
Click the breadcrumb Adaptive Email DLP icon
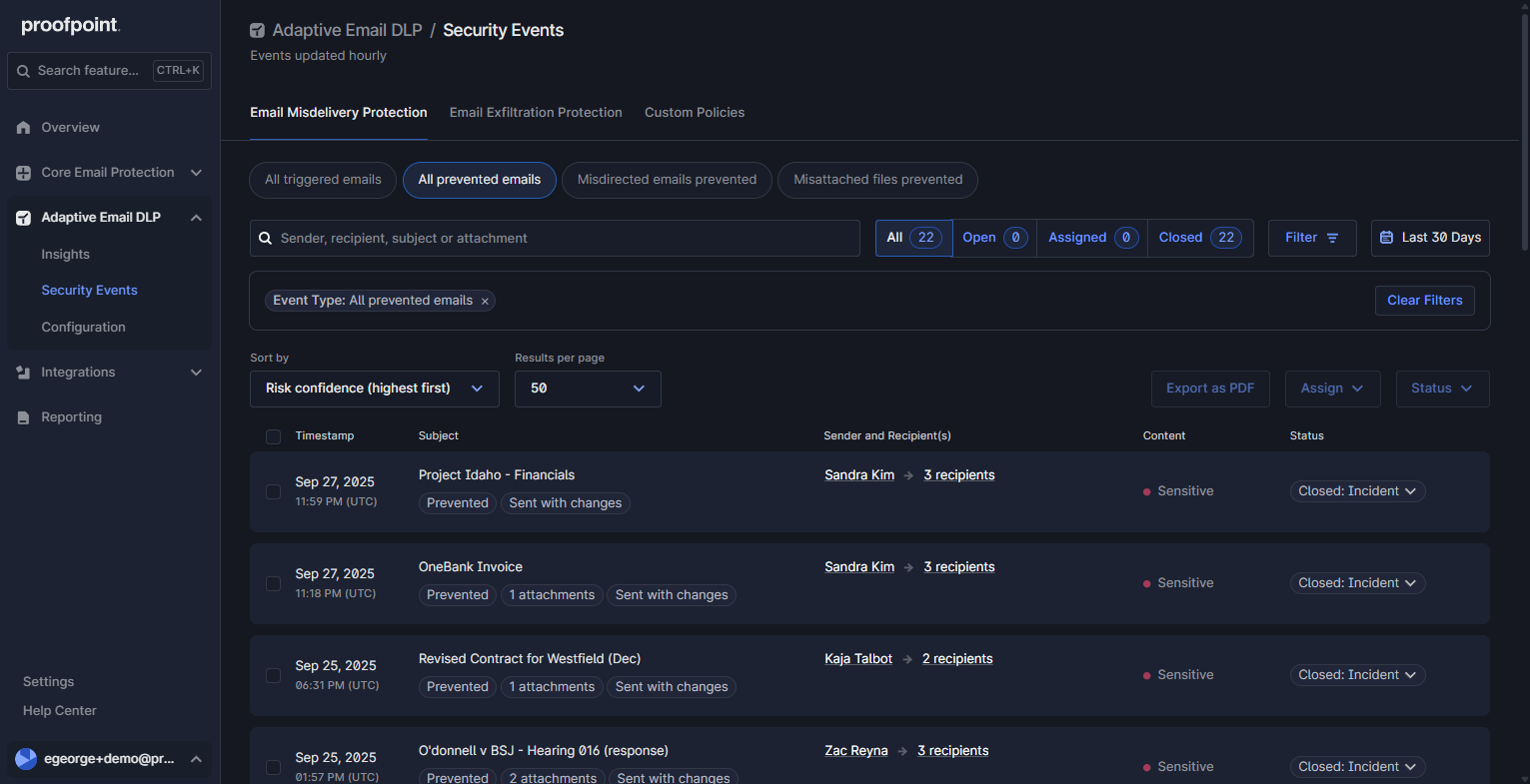click(x=258, y=31)
